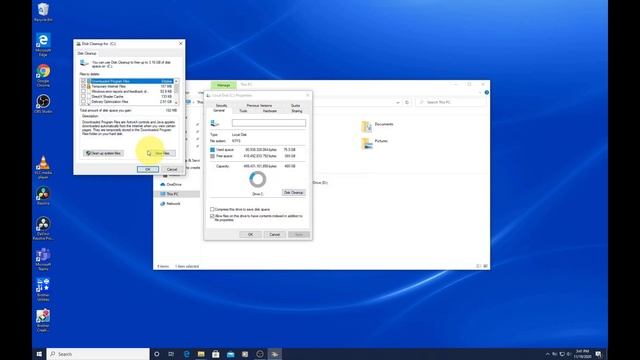Open File Explorer from the taskbar
The height and width of the screenshot is (360, 640).
[x=201, y=354]
